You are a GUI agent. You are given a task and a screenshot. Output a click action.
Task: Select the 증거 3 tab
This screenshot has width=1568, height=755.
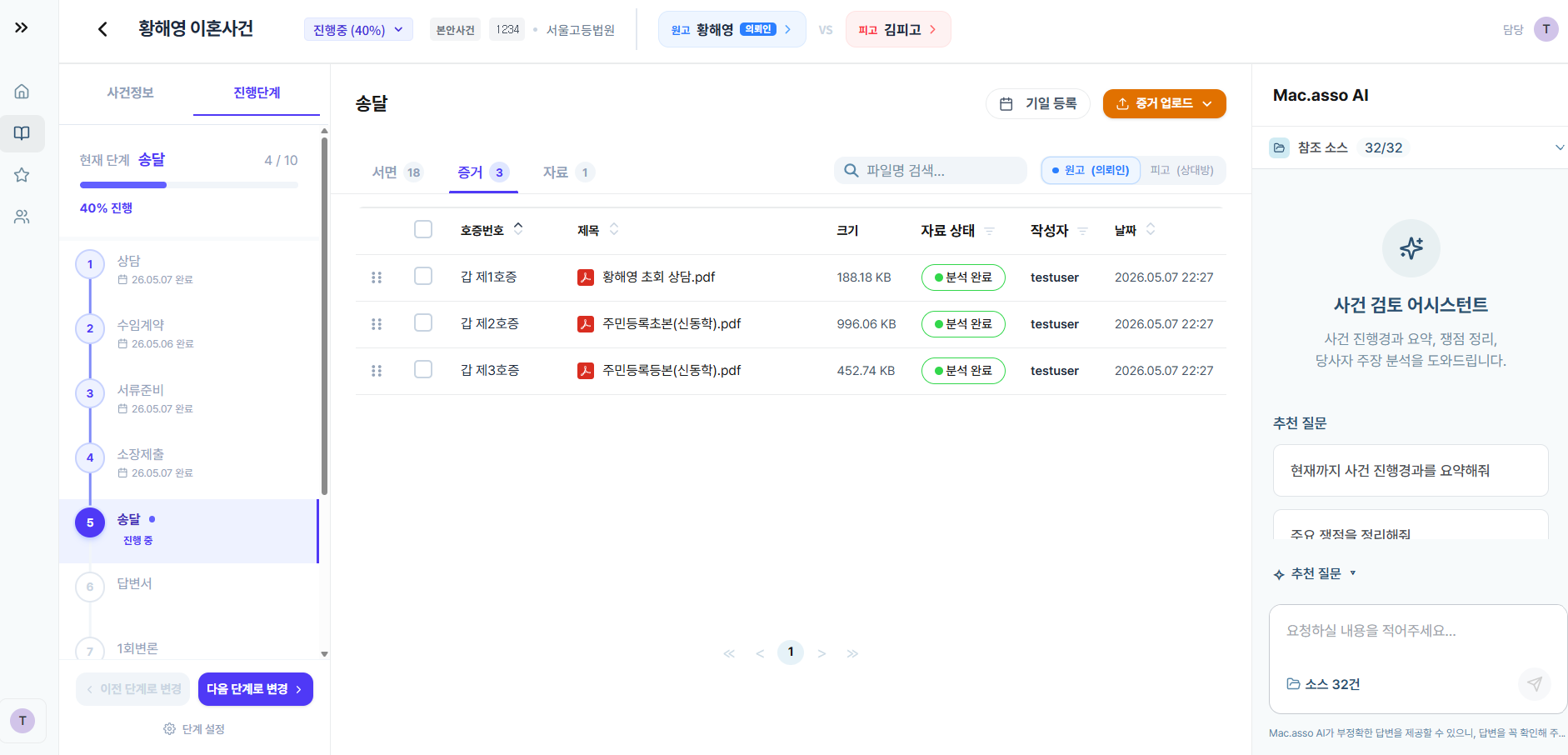[x=483, y=172]
